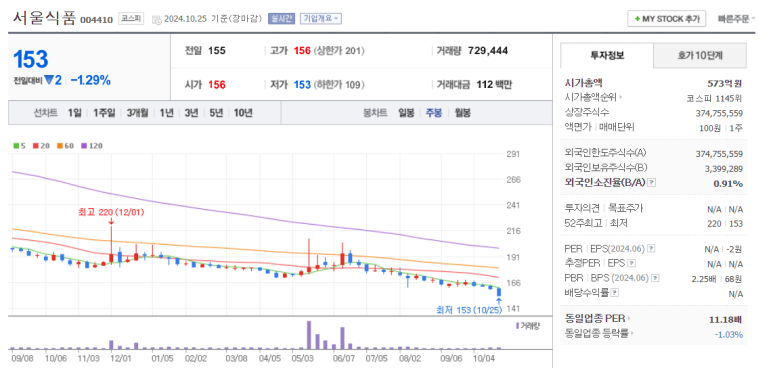Click the 실시간 badge

point(281,19)
